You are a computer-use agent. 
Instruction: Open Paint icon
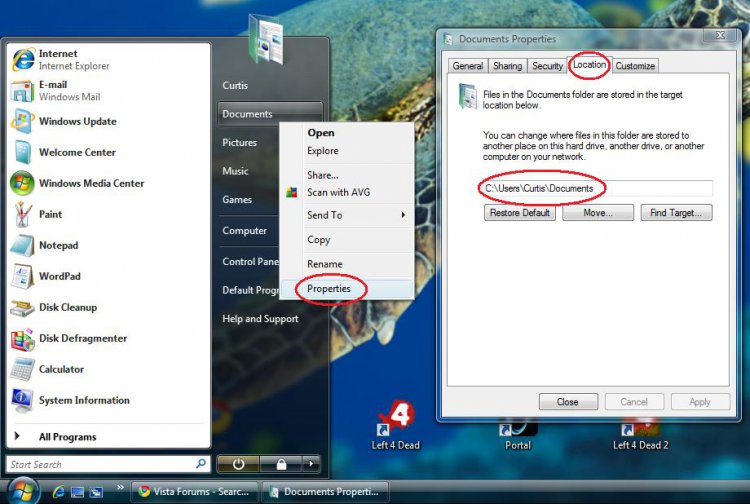(22, 214)
